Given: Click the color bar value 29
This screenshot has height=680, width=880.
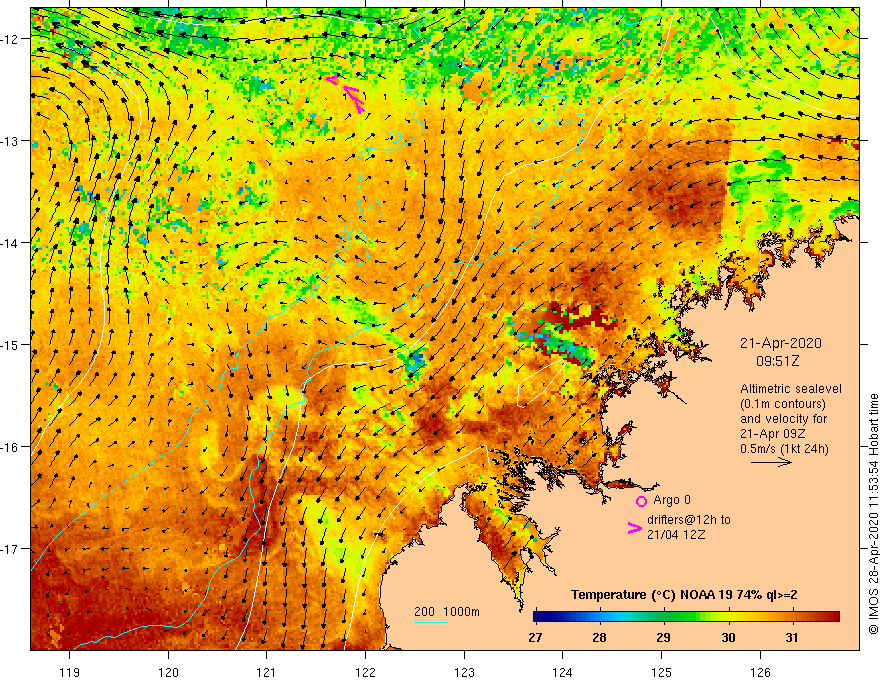Looking at the screenshot, I should (x=663, y=637).
